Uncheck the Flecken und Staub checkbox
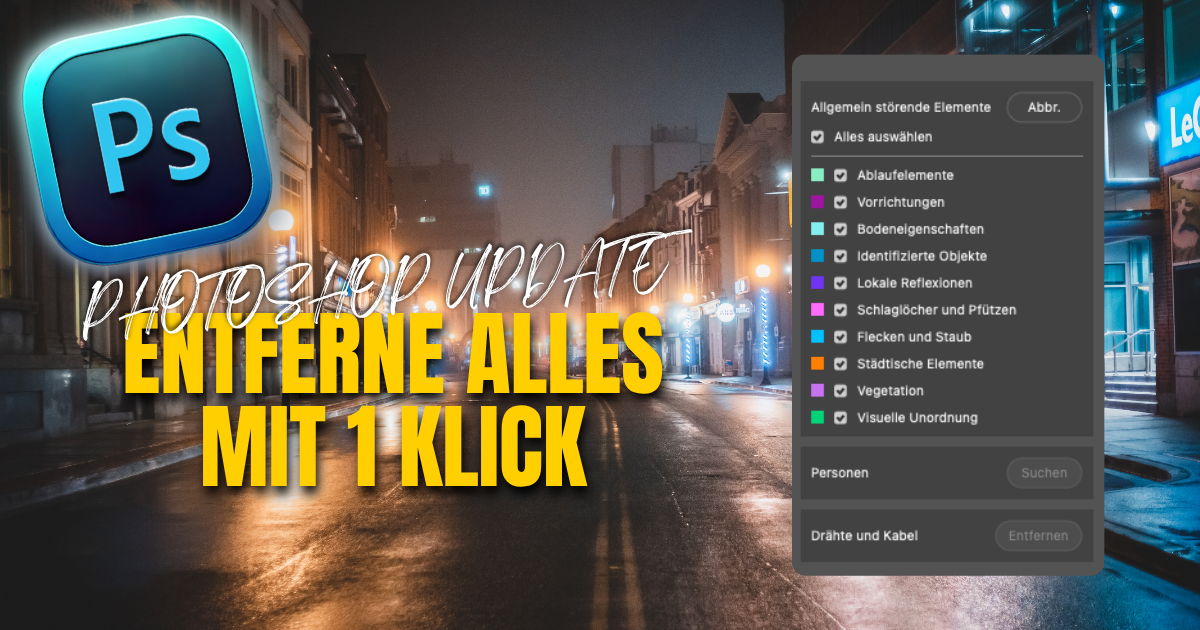Screen dimensions: 1200x630 841,337
